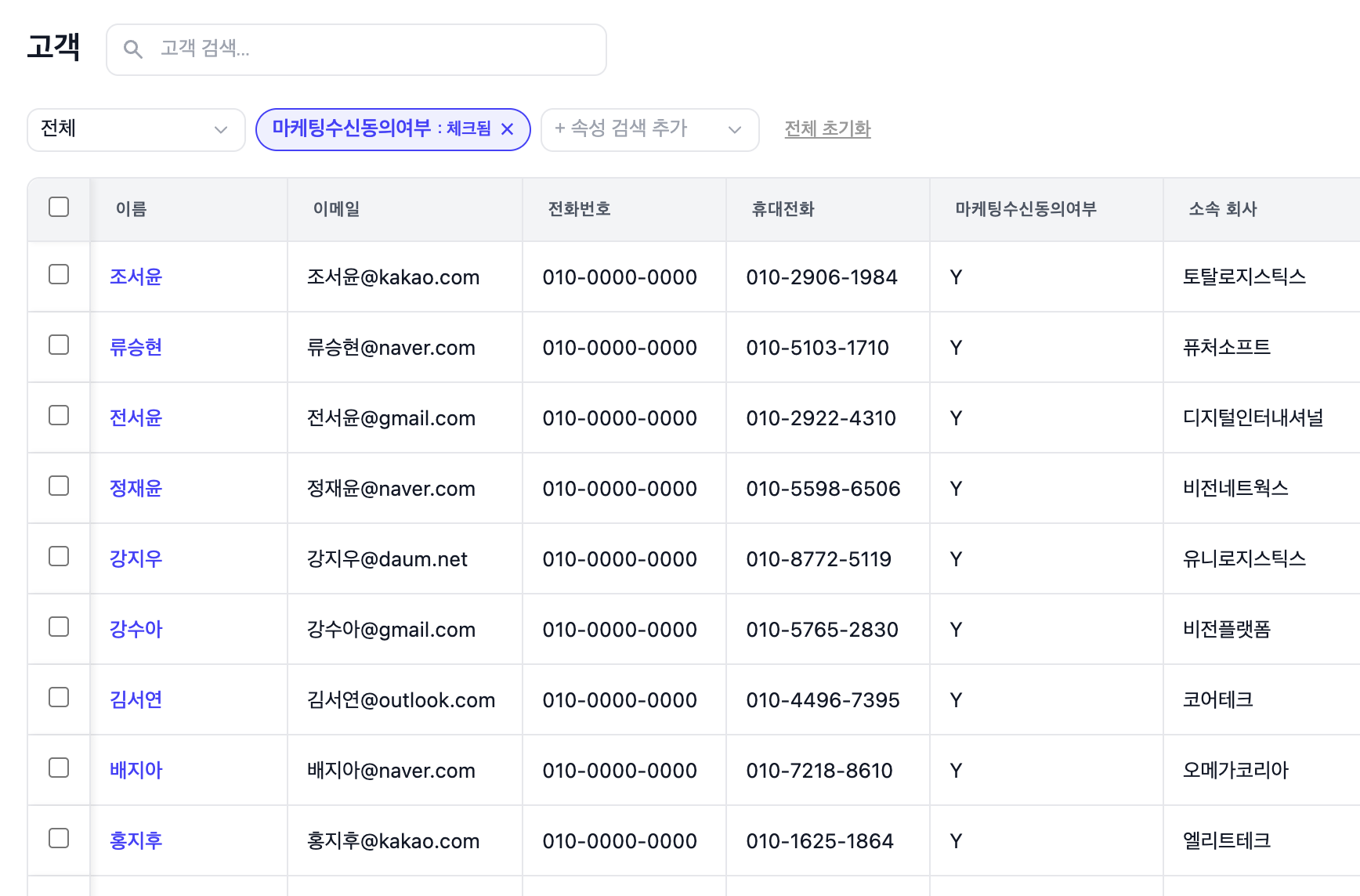Open customer profile 류승현

pyautogui.click(x=135, y=347)
